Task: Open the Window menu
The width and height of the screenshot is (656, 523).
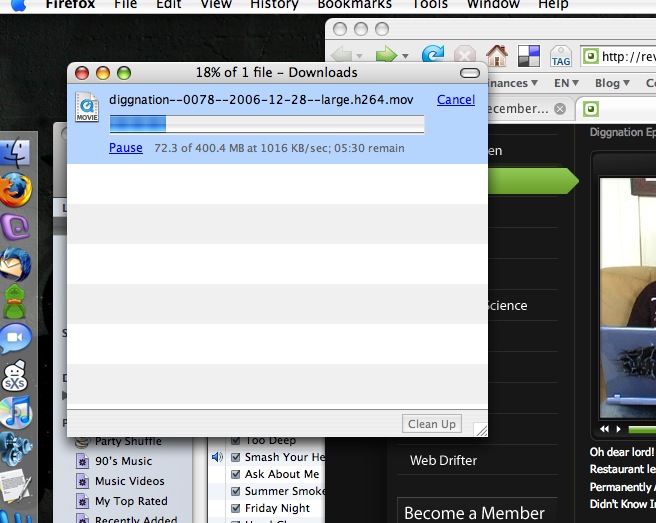Action: 493,5
